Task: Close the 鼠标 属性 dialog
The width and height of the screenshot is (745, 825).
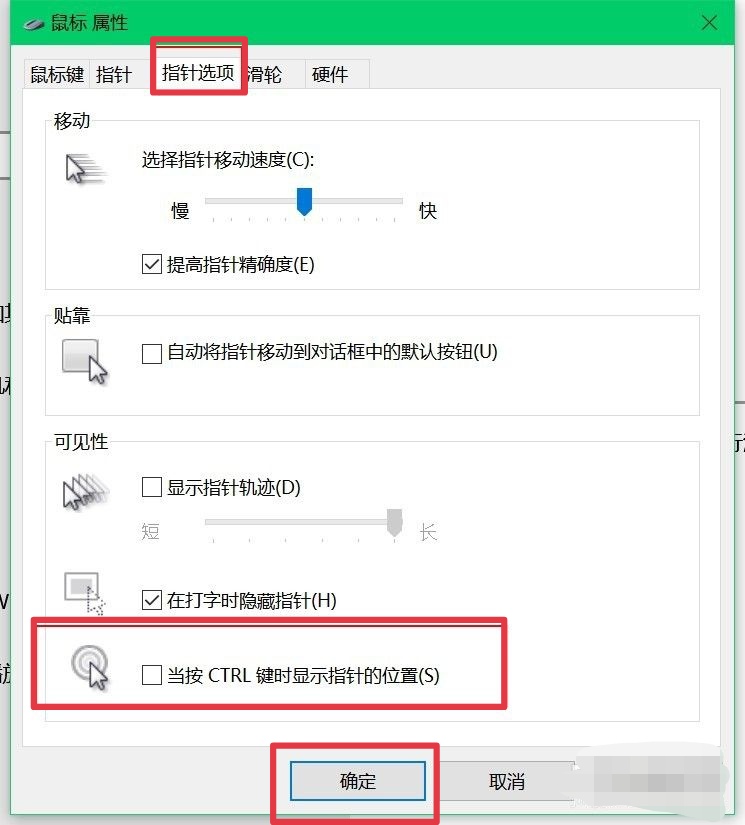Action: pos(709,23)
